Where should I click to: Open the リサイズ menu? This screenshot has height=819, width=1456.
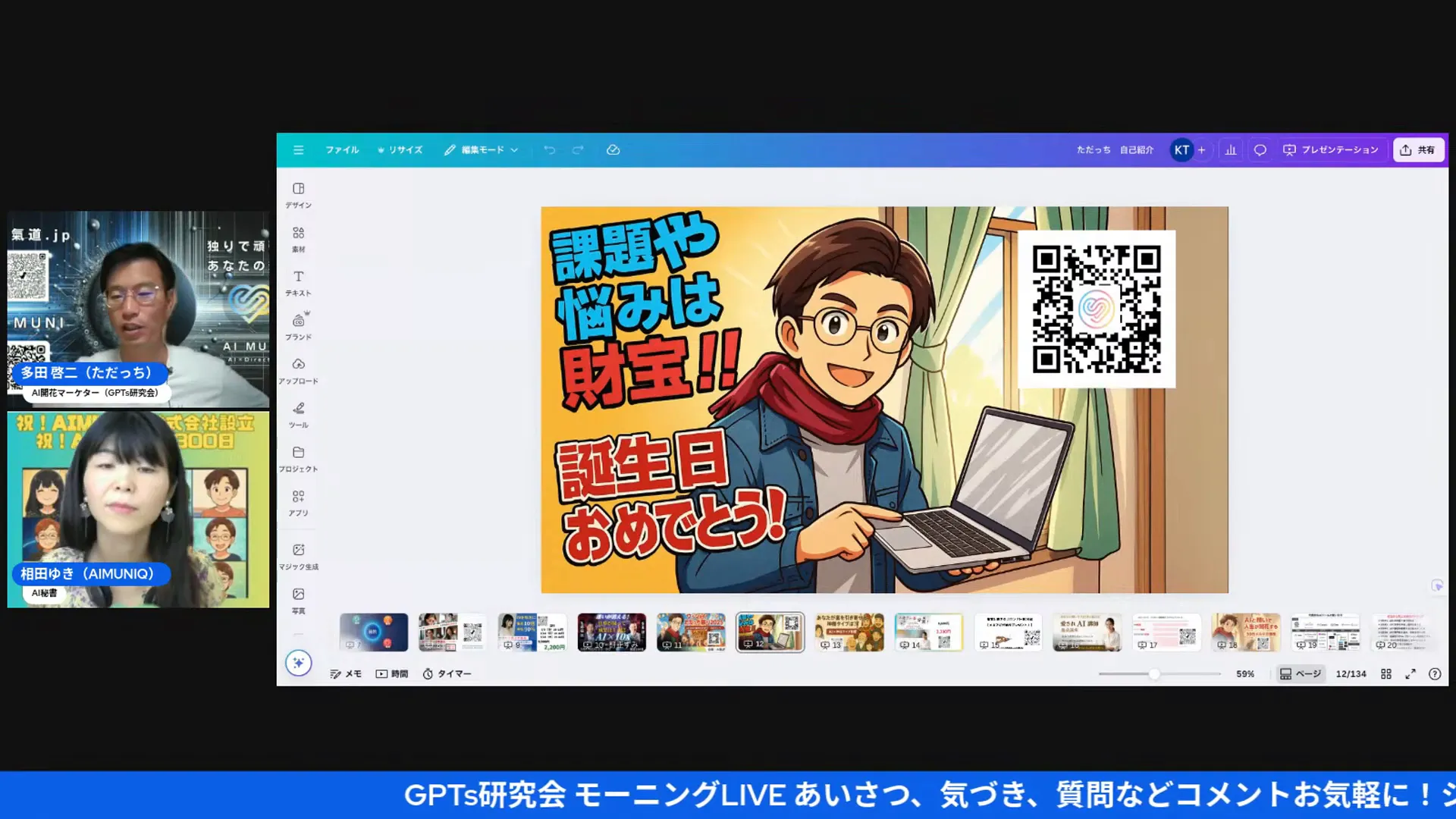pos(400,150)
